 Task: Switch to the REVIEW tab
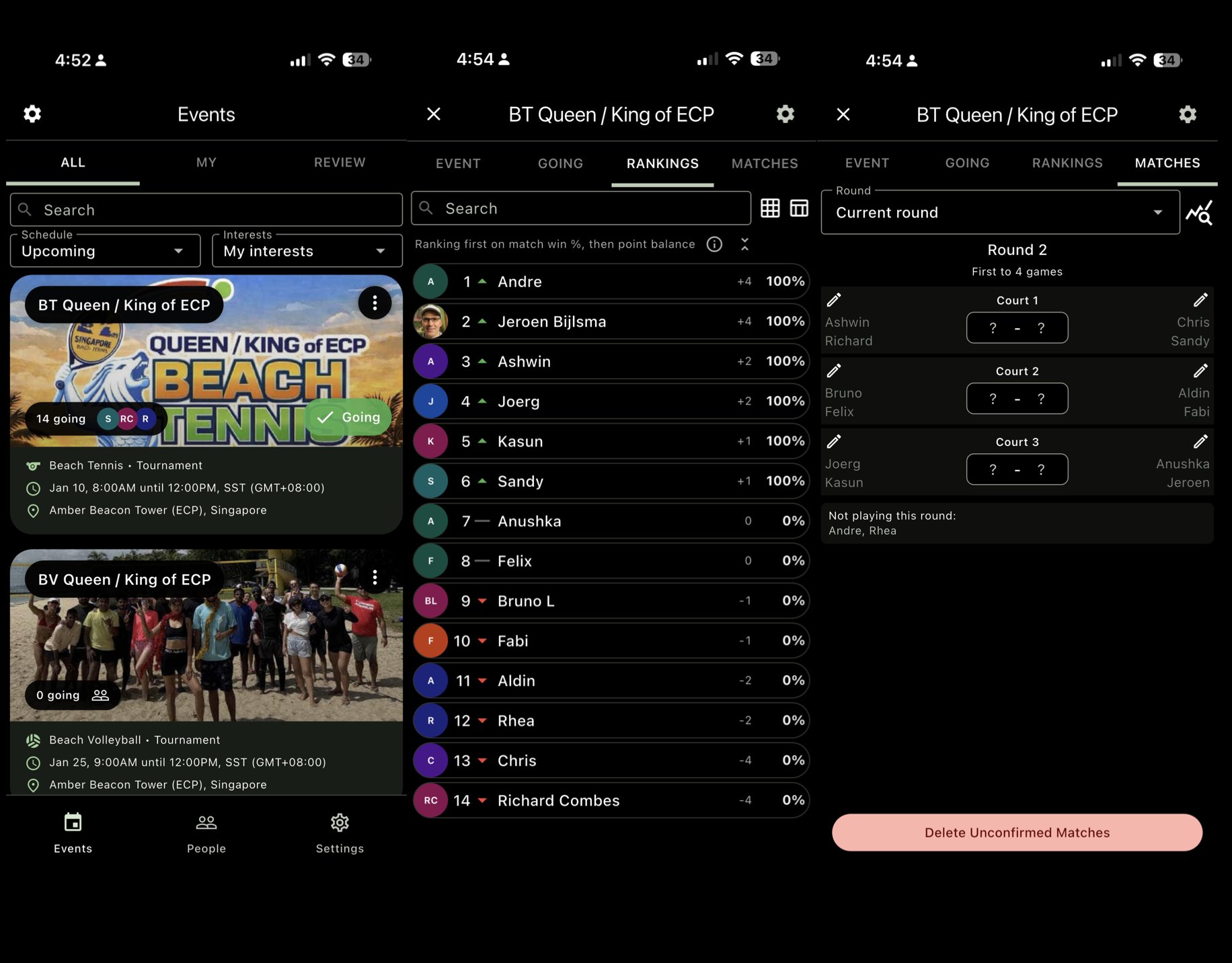tap(340, 162)
